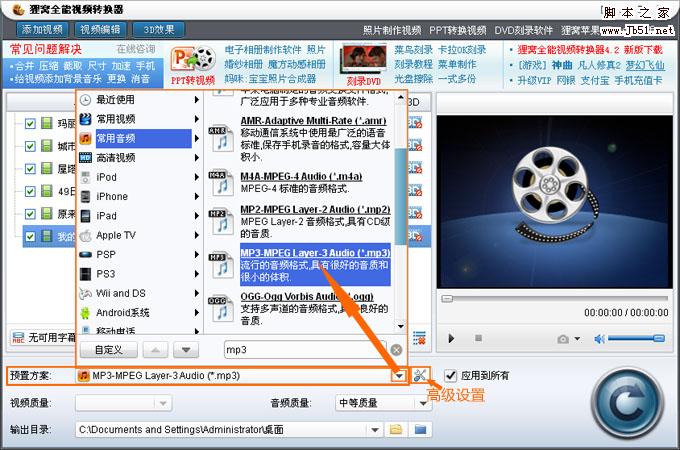This screenshot has height=450, width=680.
Task: Click the PSP console icon
Action: (x=85, y=254)
